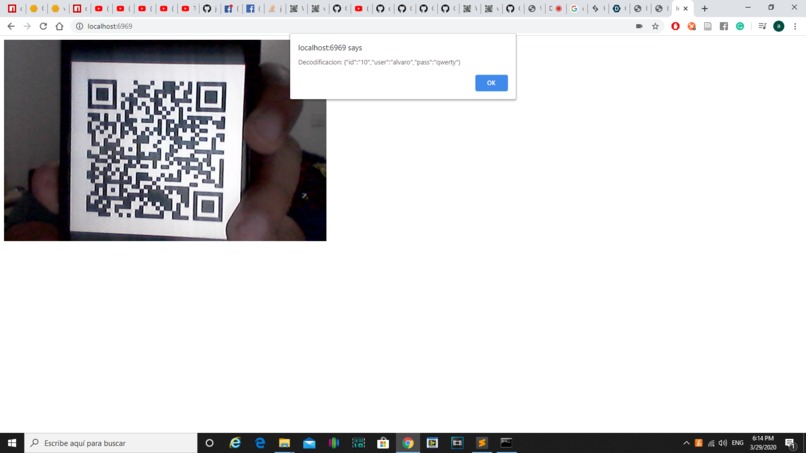The image size is (806, 453).
Task: Focus the address bar showing localhost:6969
Action: [x=355, y=26]
